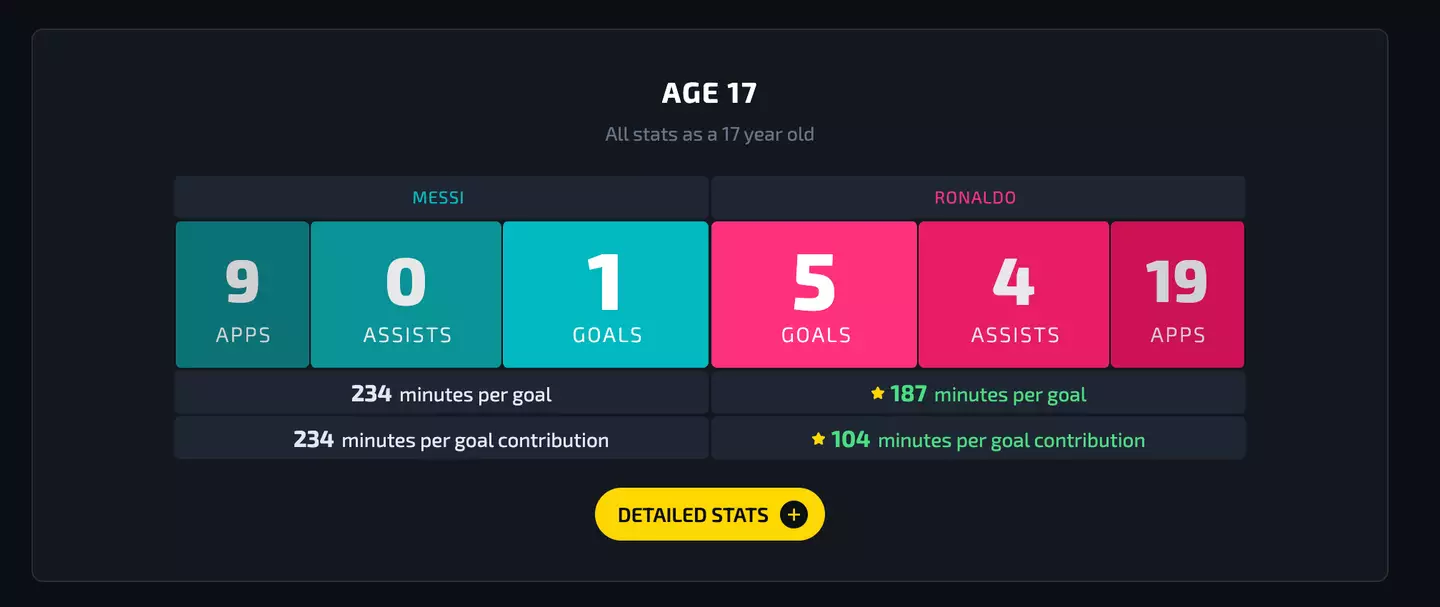
Task: Click the APPS label in Ronaldo's tile
Action: (x=1178, y=336)
